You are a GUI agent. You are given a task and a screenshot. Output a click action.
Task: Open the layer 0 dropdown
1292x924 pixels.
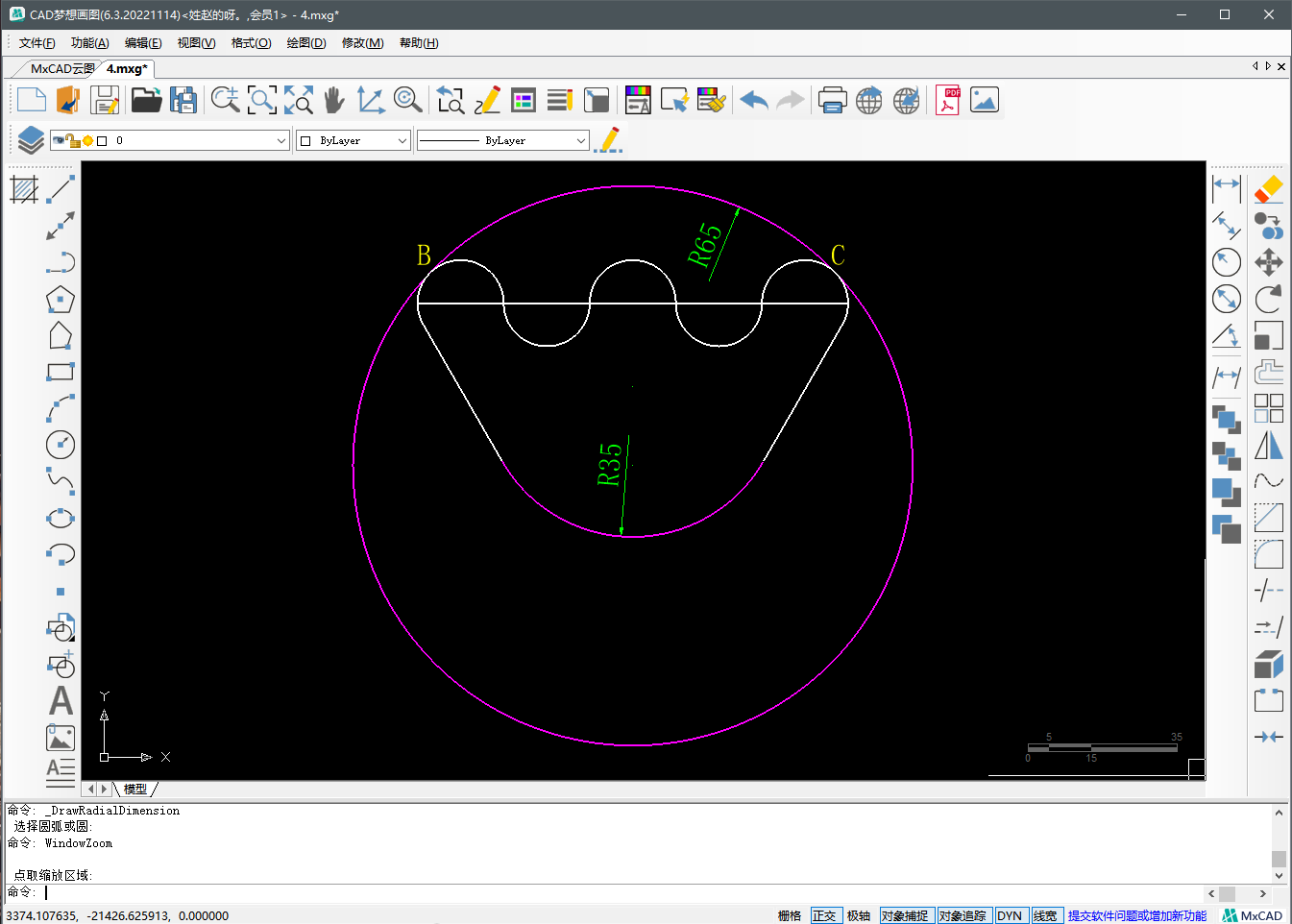coord(170,140)
